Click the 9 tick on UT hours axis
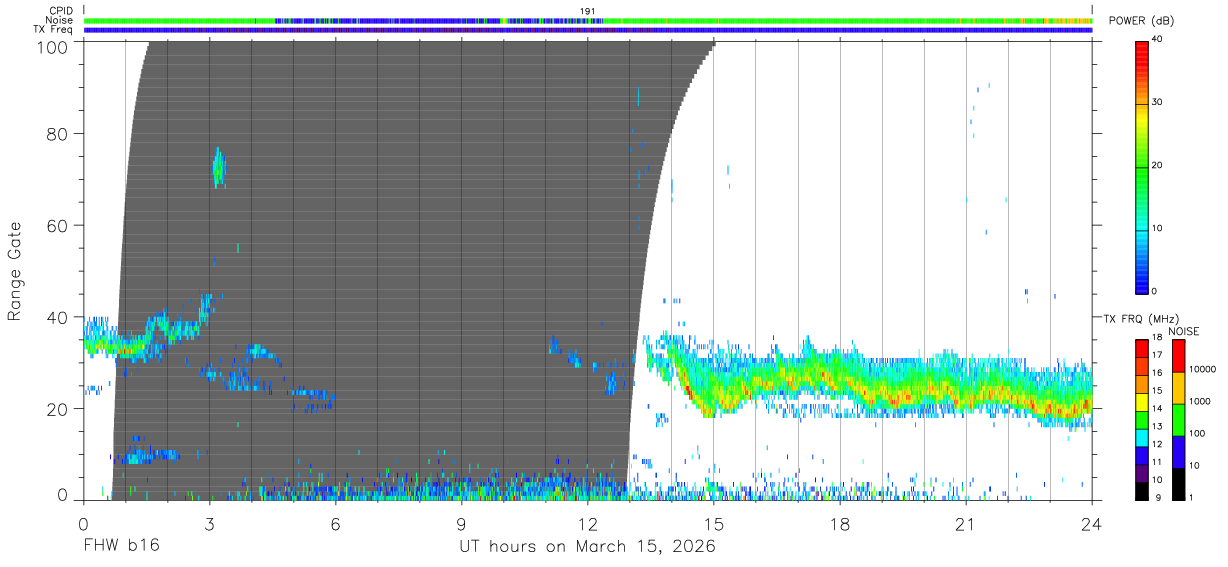 point(461,523)
